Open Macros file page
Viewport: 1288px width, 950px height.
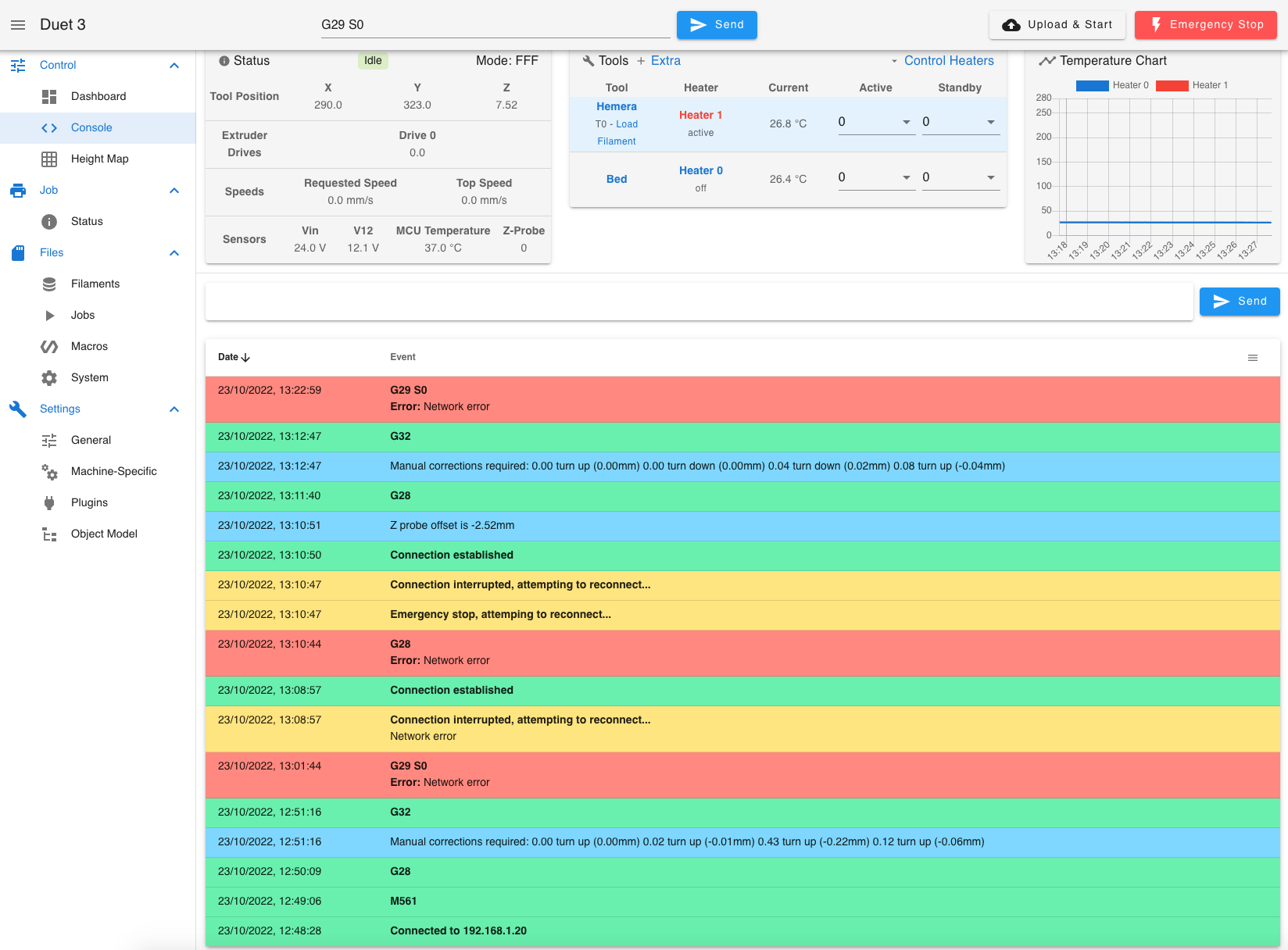98,347
